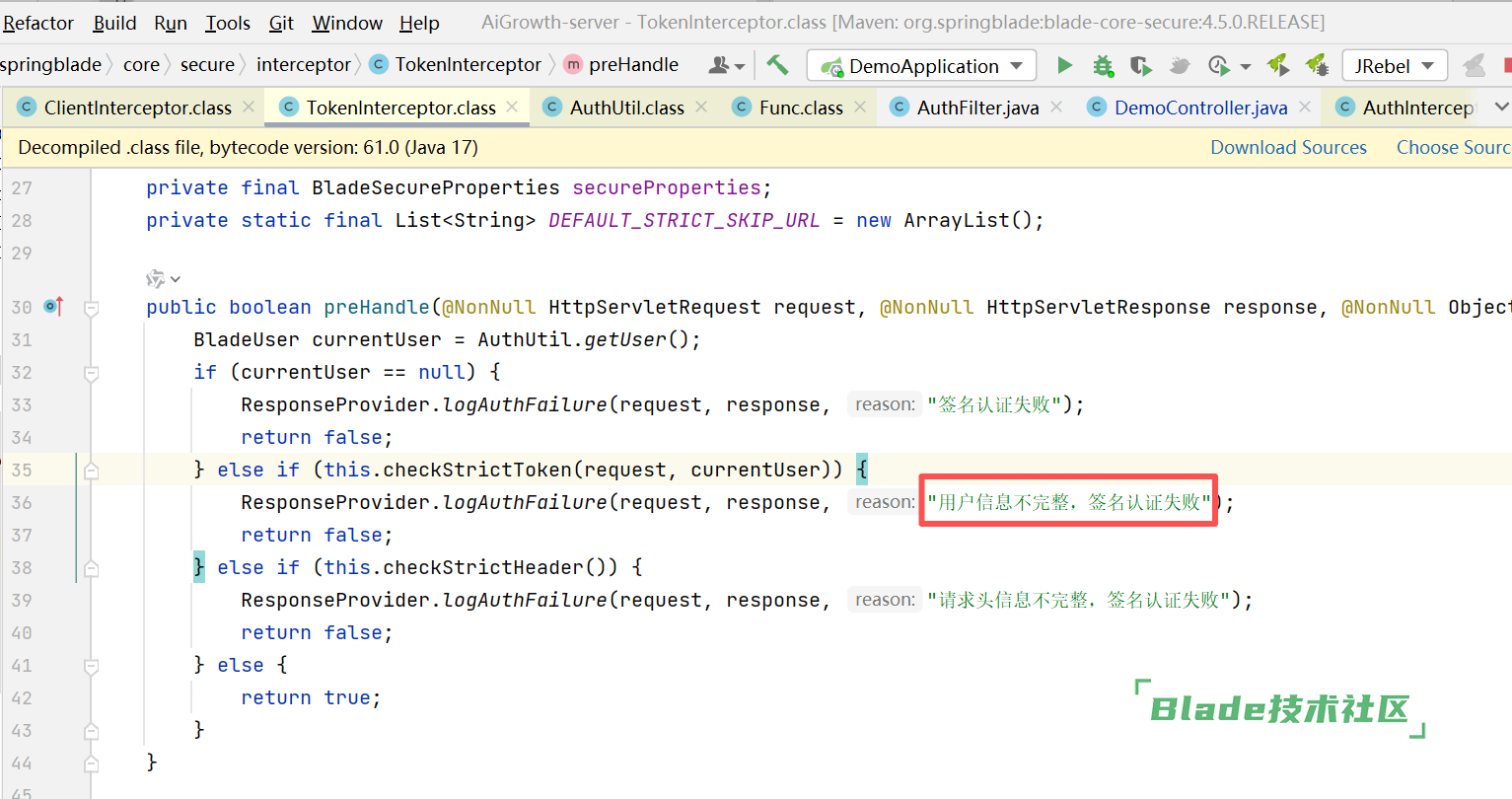1512x799 pixels.
Task: Open the Run menu
Action: [171, 23]
